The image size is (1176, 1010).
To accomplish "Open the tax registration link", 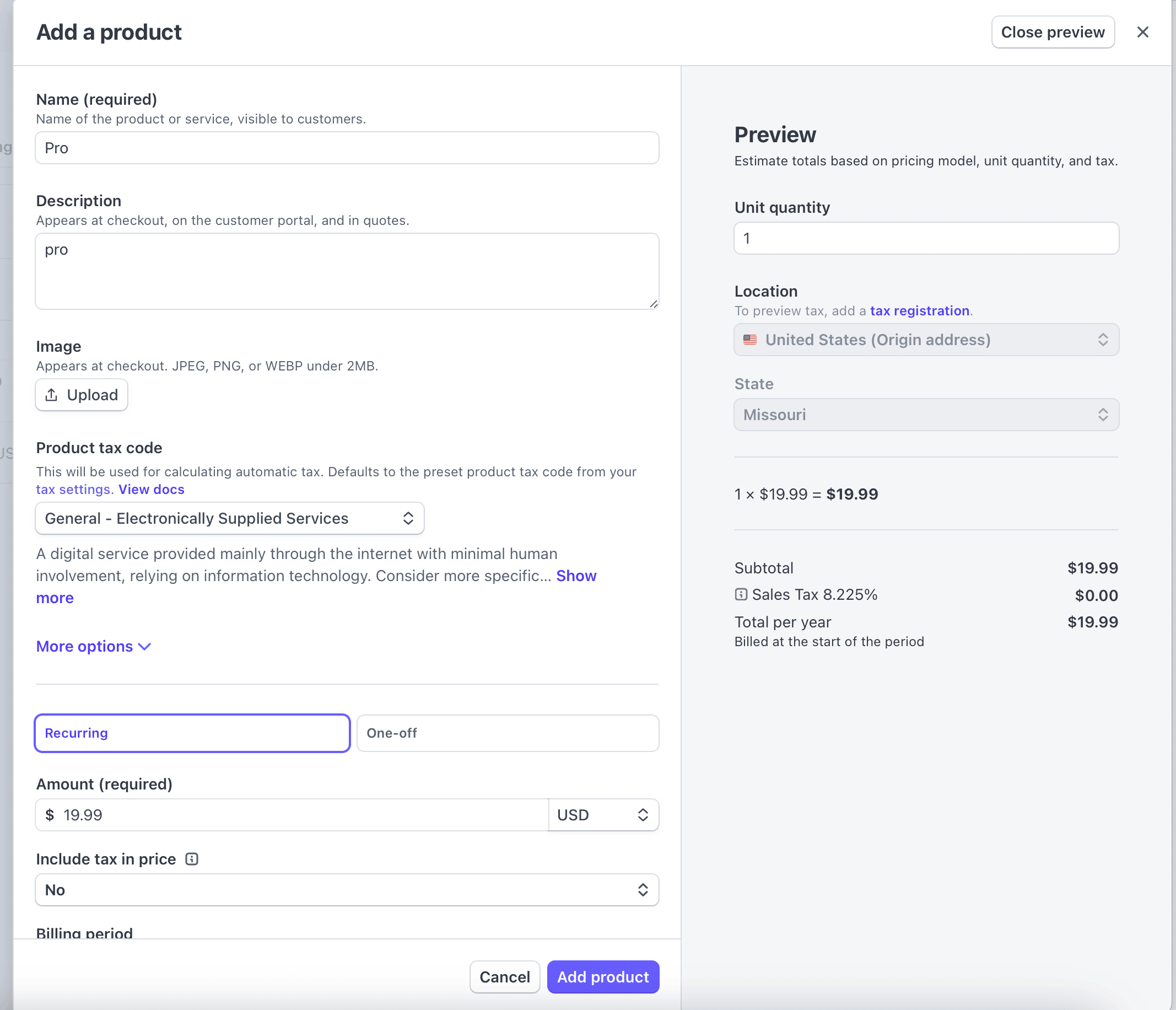I will tap(919, 310).
